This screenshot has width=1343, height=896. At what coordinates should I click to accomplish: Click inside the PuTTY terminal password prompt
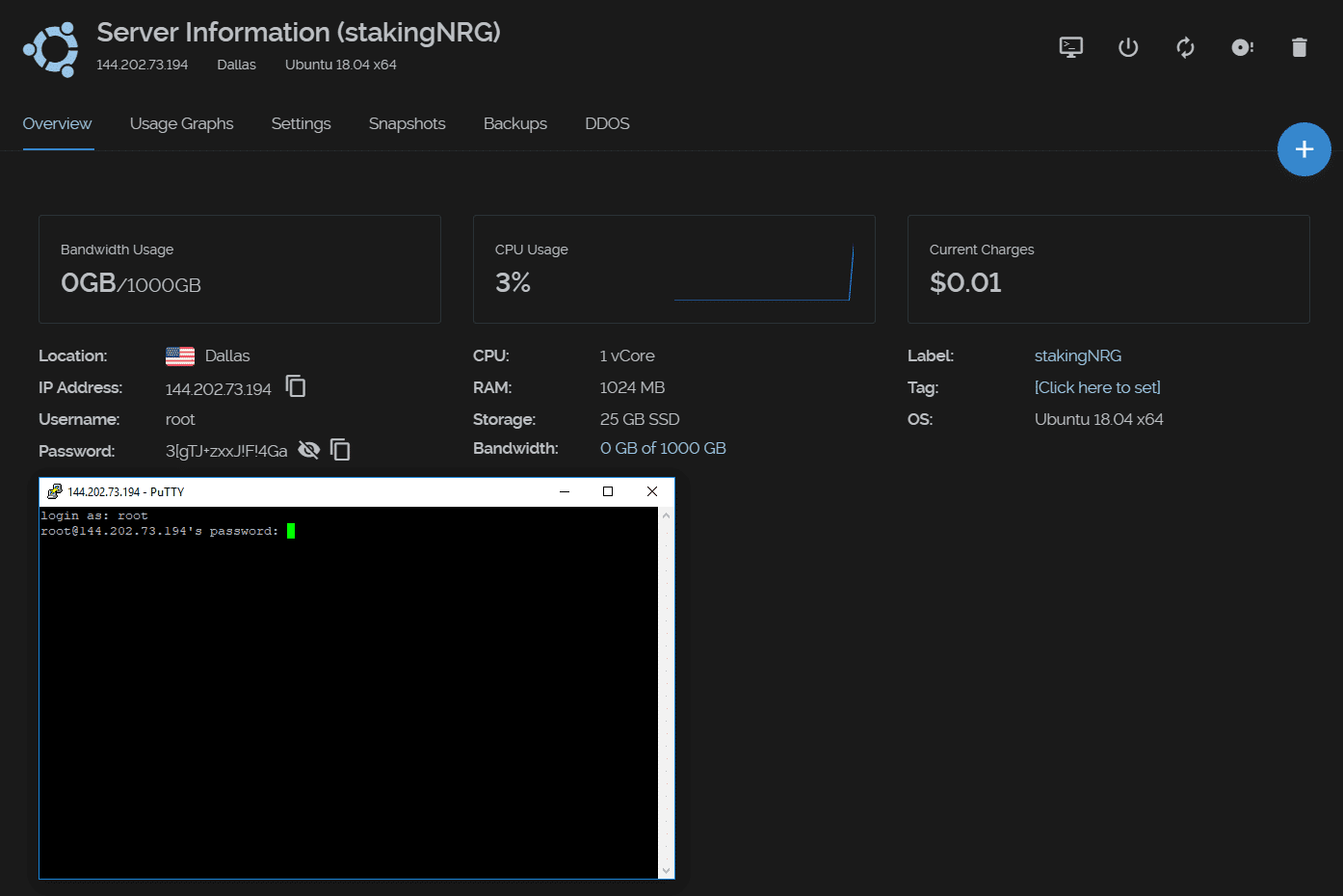(x=291, y=531)
